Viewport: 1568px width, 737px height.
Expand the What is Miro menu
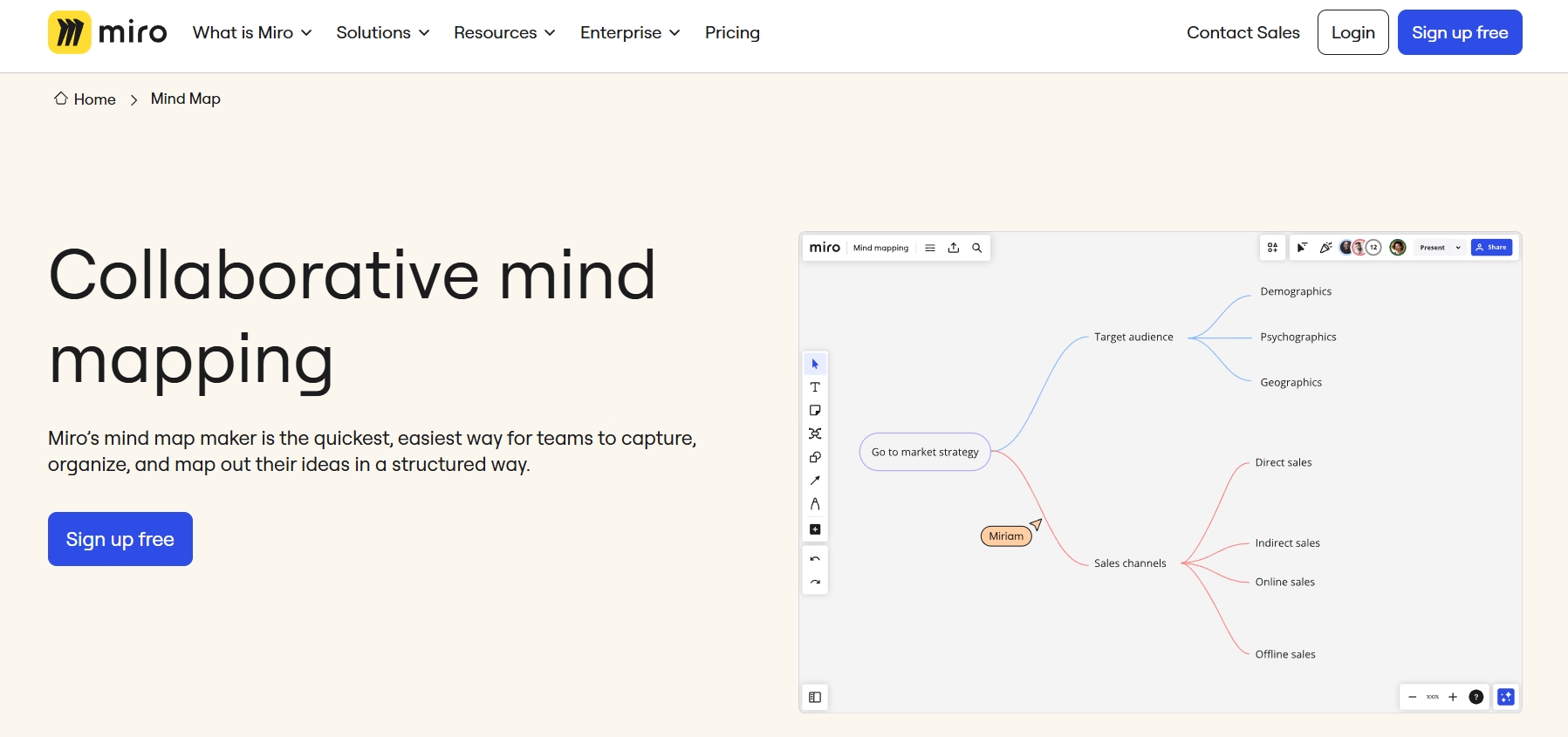coord(252,32)
